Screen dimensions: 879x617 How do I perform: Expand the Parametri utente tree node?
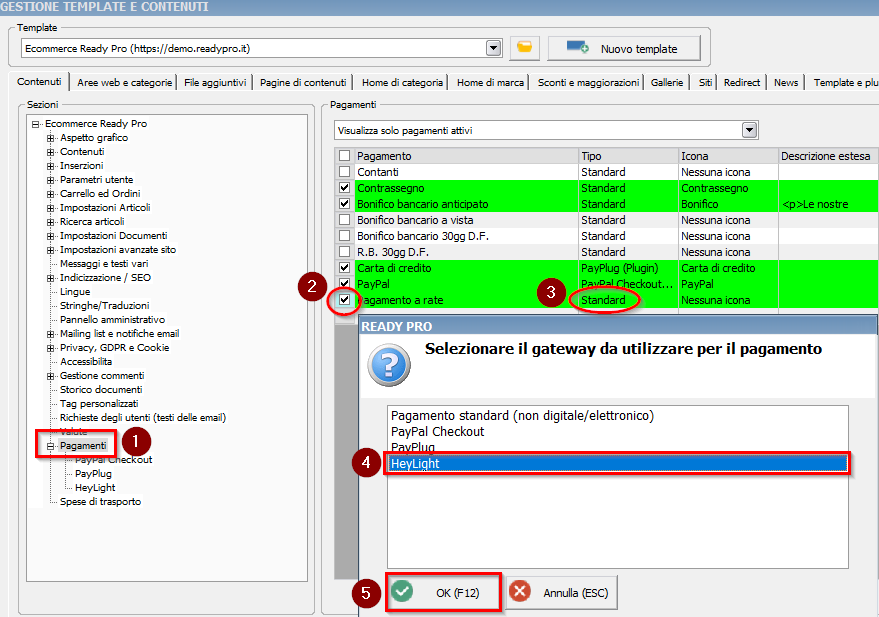[x=50, y=180]
